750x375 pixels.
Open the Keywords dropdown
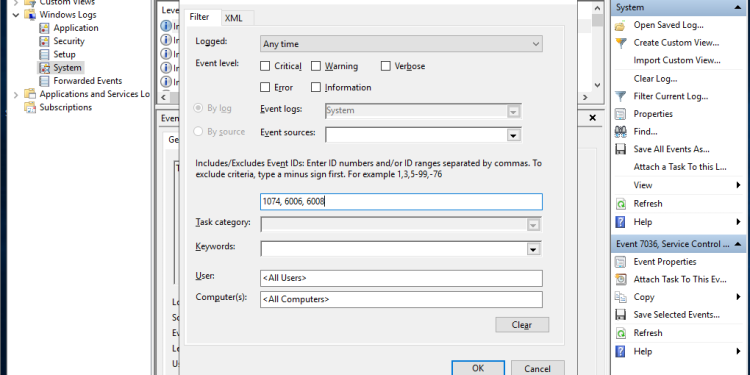(x=533, y=249)
